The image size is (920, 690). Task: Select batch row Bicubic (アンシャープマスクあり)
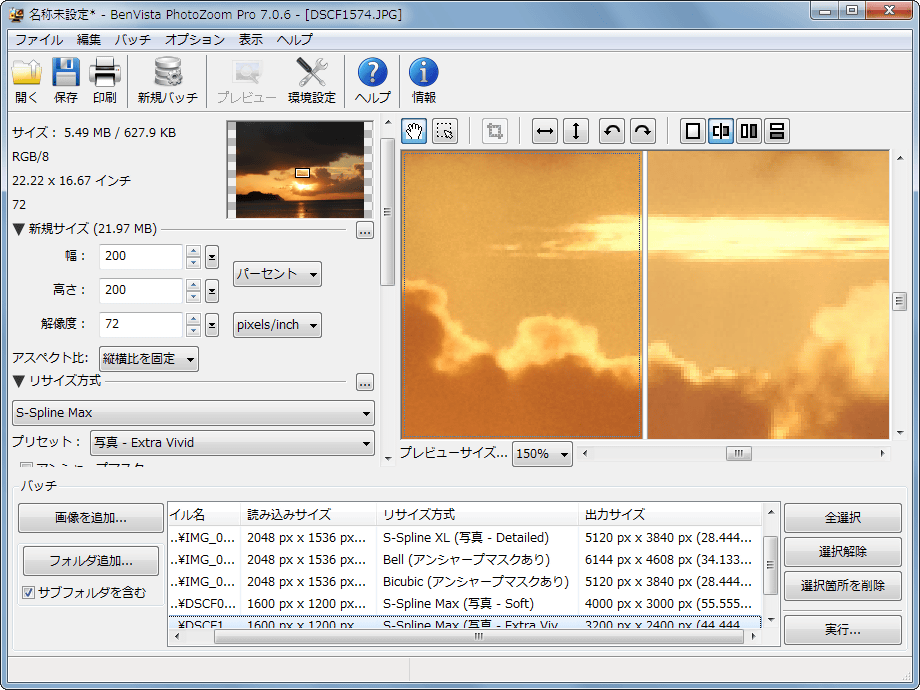coord(465,581)
